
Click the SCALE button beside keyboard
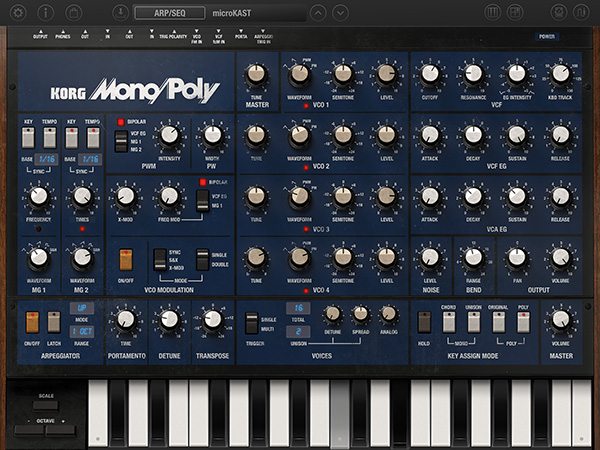point(46,405)
